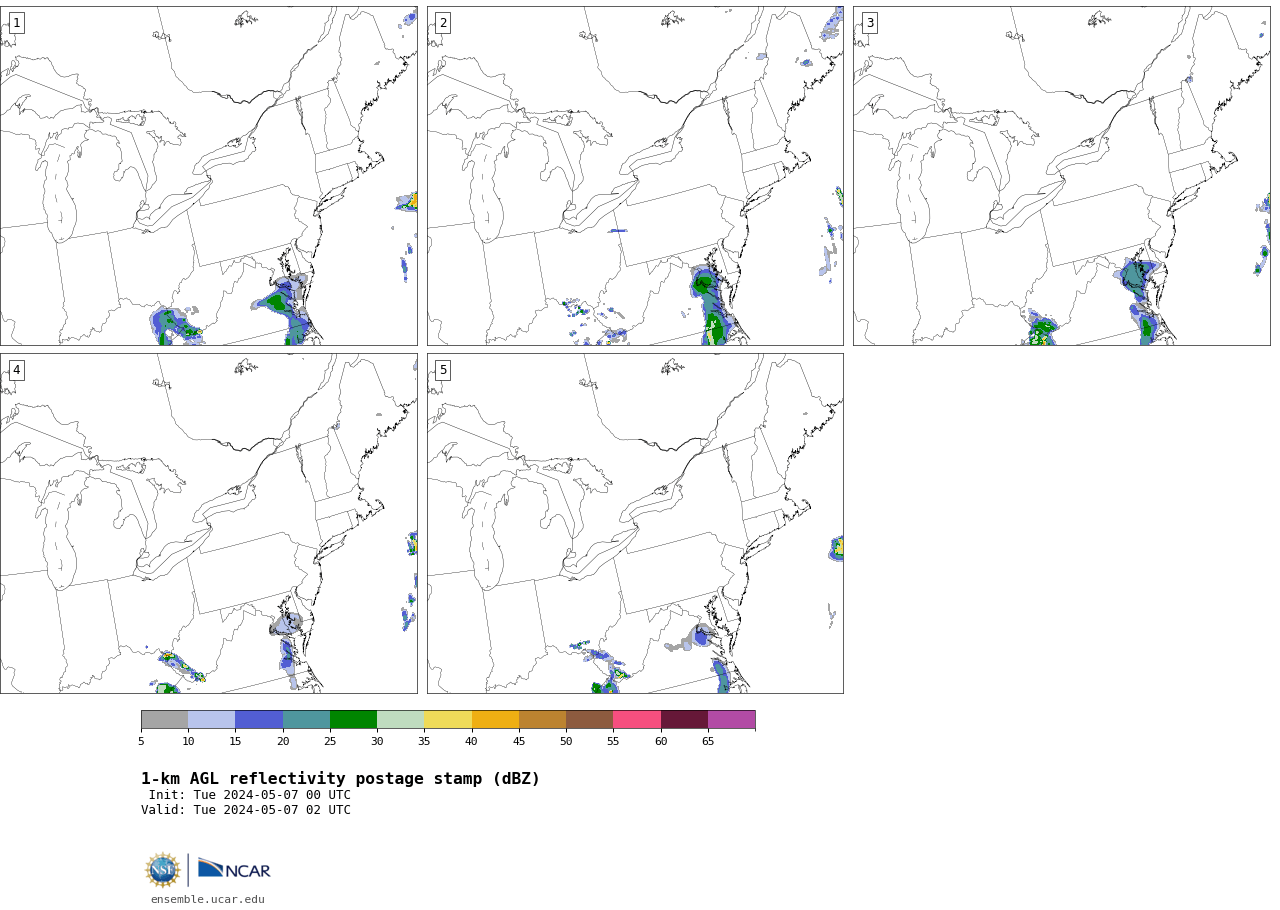Screen dimensions: 1280x910
Task: Click the panel number 2 label
Action: [443, 23]
